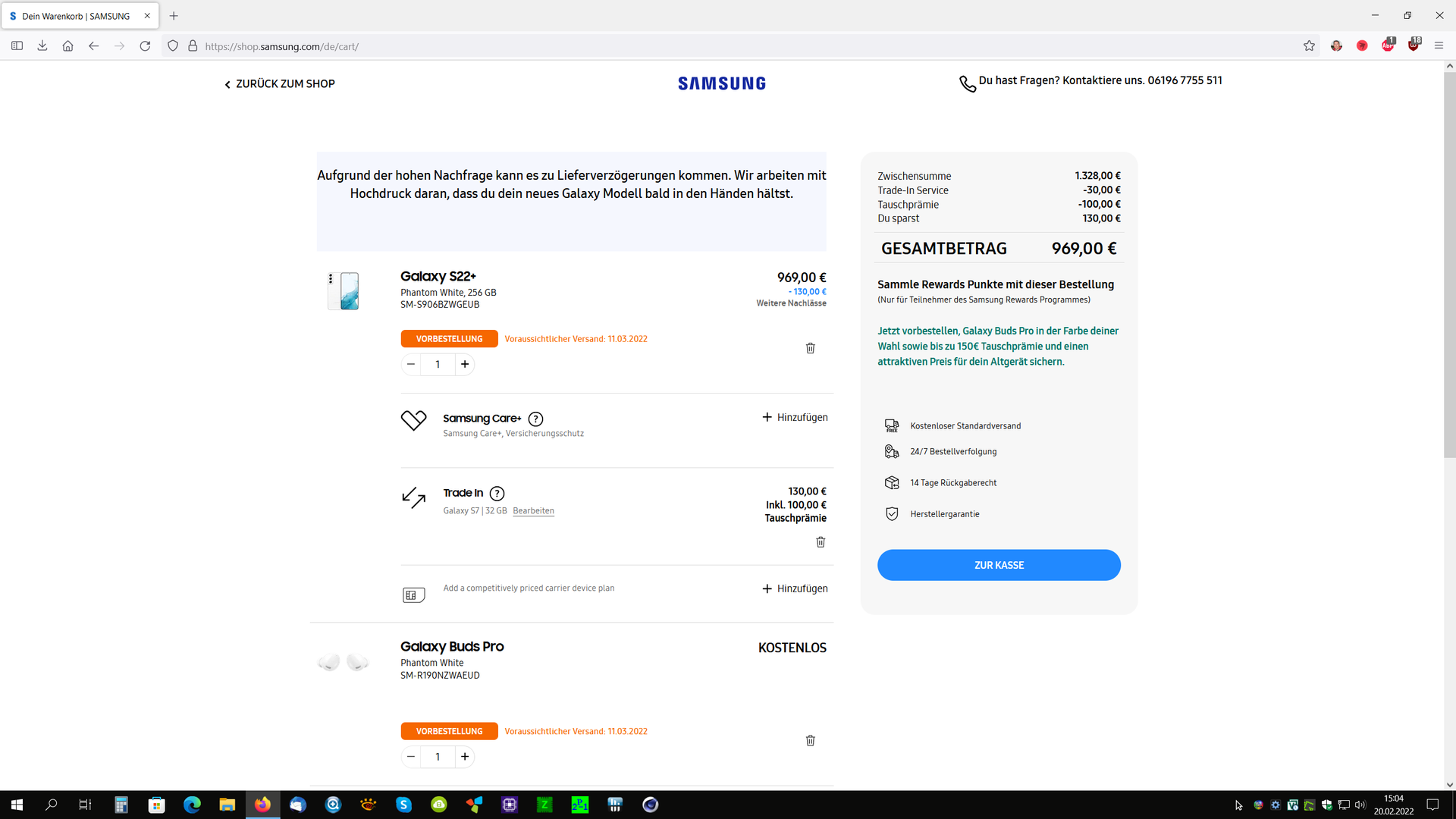1456x819 pixels.
Task: Click the Samsung Care+ heart icon
Action: (414, 420)
